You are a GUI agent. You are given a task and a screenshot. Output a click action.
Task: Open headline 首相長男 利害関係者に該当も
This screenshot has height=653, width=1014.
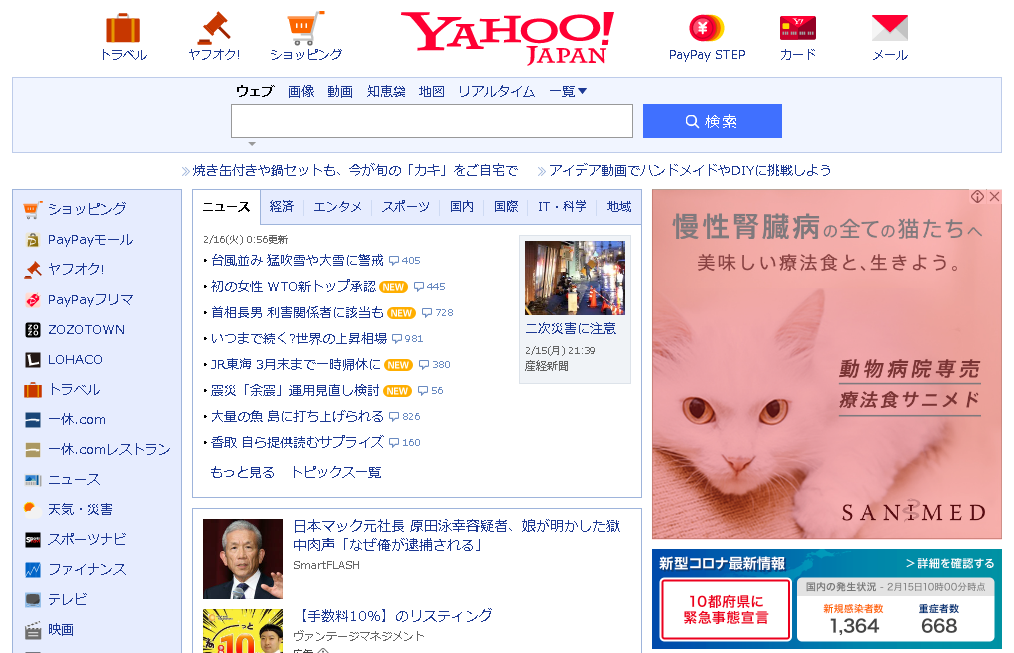point(297,312)
